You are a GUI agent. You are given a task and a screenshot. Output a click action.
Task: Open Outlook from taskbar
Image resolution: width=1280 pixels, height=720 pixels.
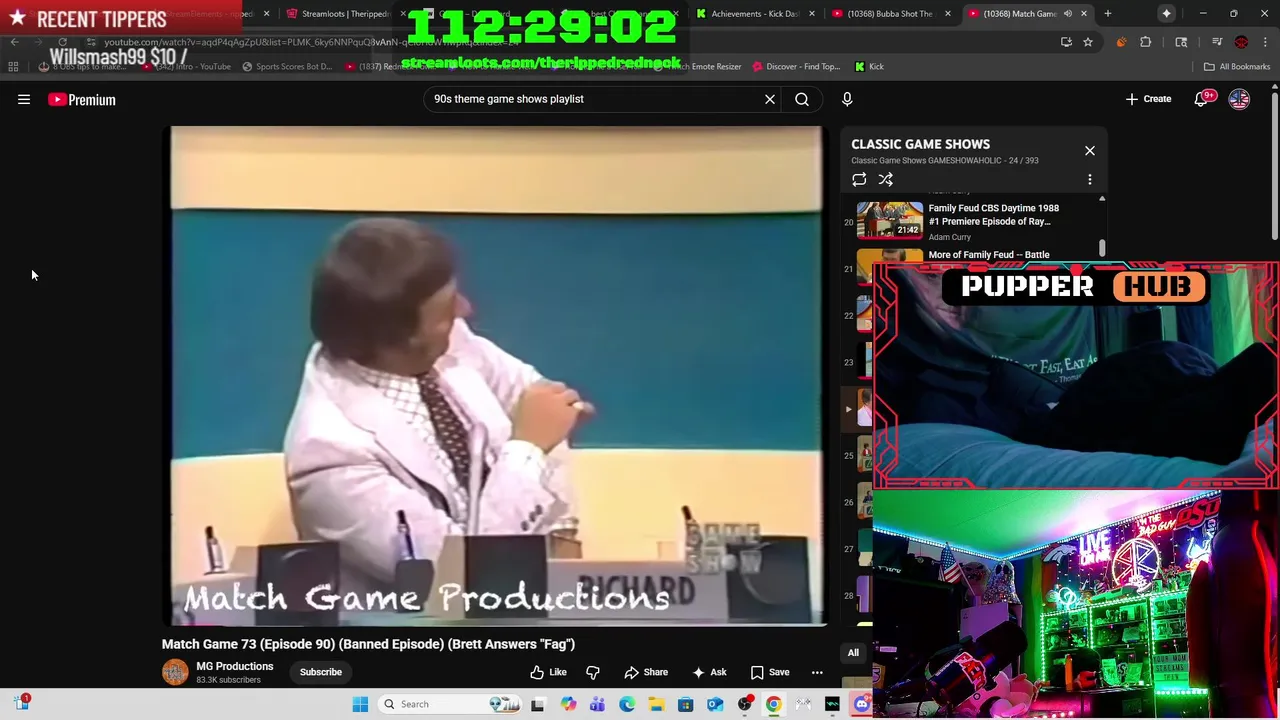(715, 704)
